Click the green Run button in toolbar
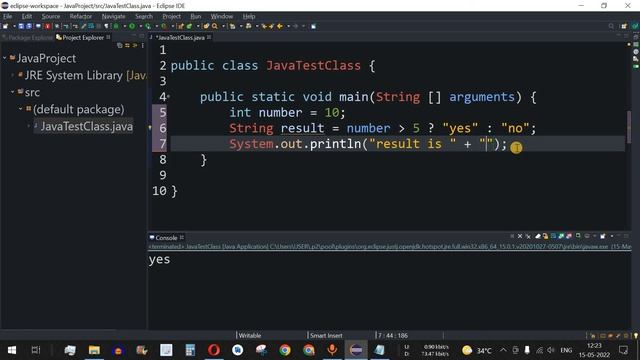 132,26
